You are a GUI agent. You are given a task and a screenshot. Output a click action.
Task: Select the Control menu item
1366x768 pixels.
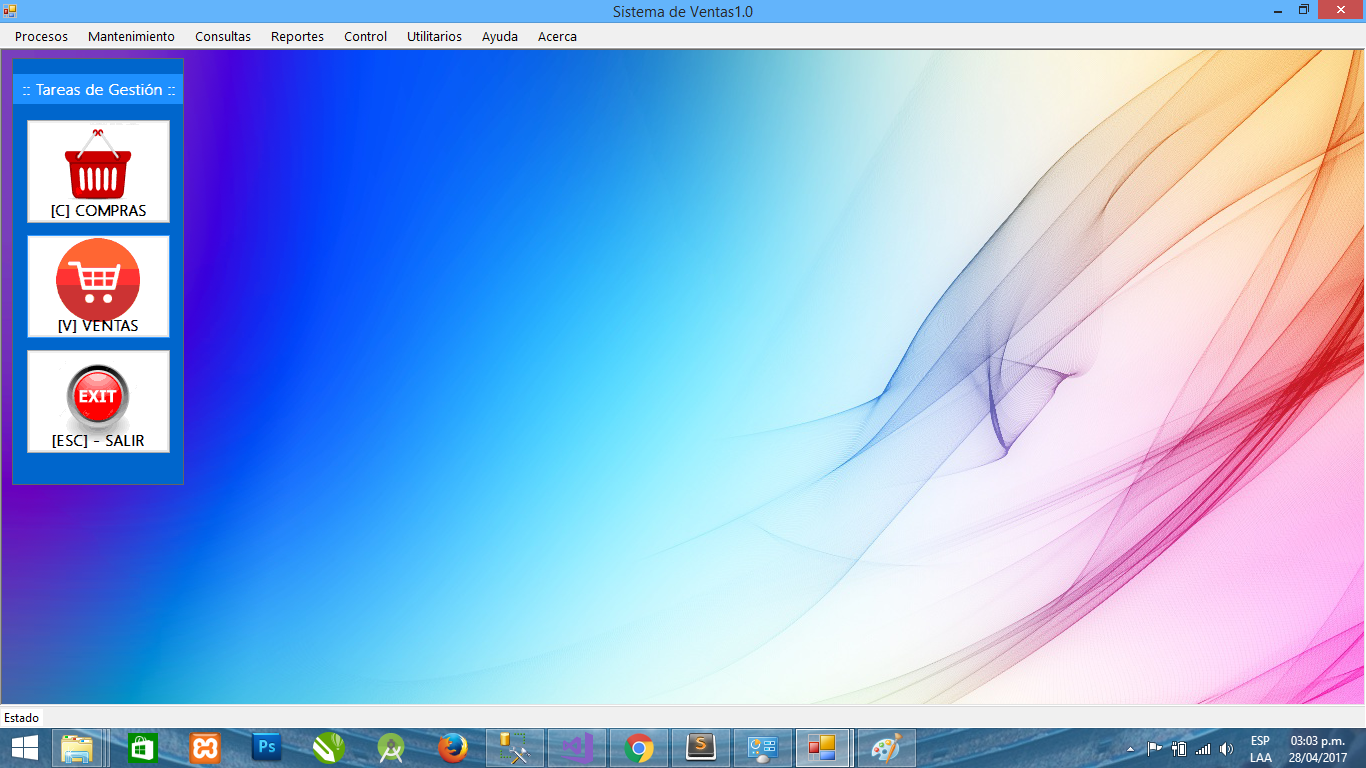pos(365,36)
